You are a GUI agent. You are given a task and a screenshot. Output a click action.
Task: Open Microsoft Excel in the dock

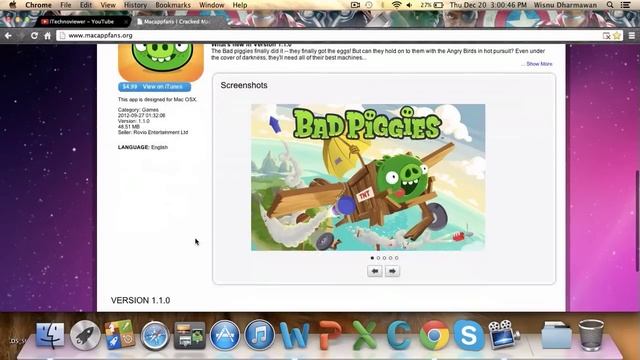click(364, 336)
